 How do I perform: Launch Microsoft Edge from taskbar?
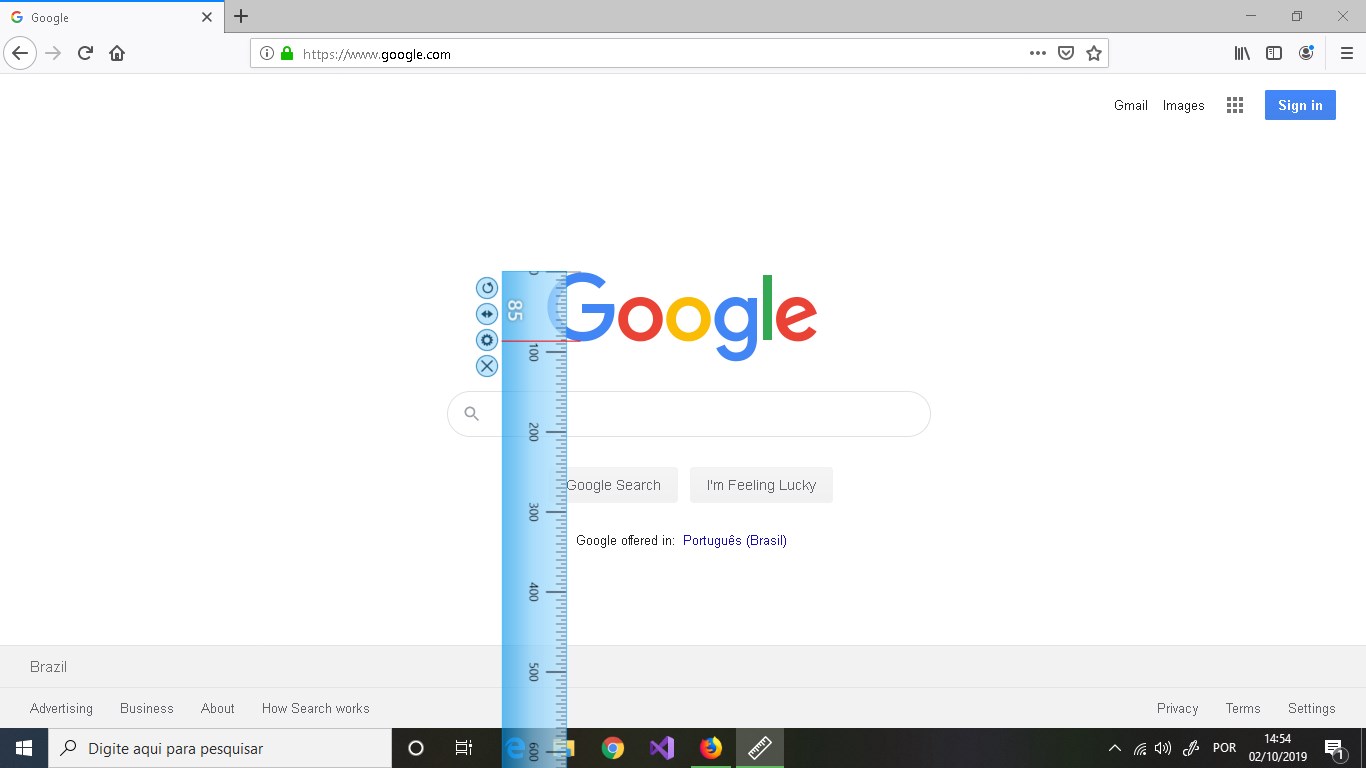click(x=515, y=748)
